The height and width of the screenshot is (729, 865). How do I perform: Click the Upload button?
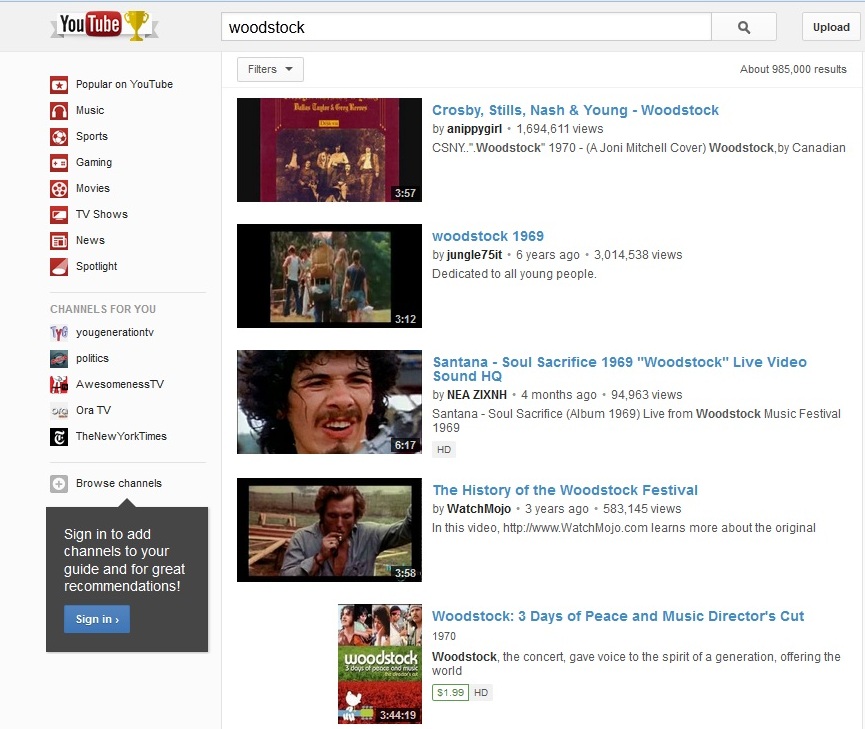coord(831,27)
